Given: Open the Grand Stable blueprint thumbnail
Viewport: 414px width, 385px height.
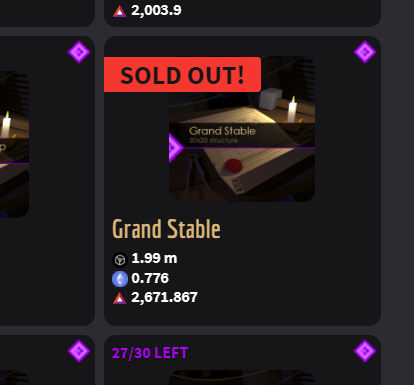Looking at the screenshot, I should (x=242, y=129).
